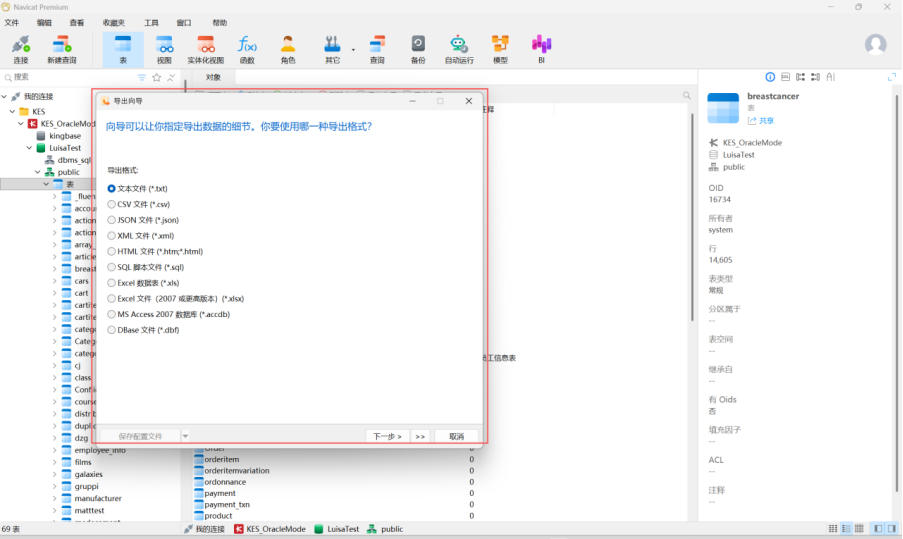Open the Favorites (收藏夹) menu
Screen dimensions: 903x539
point(114,22)
